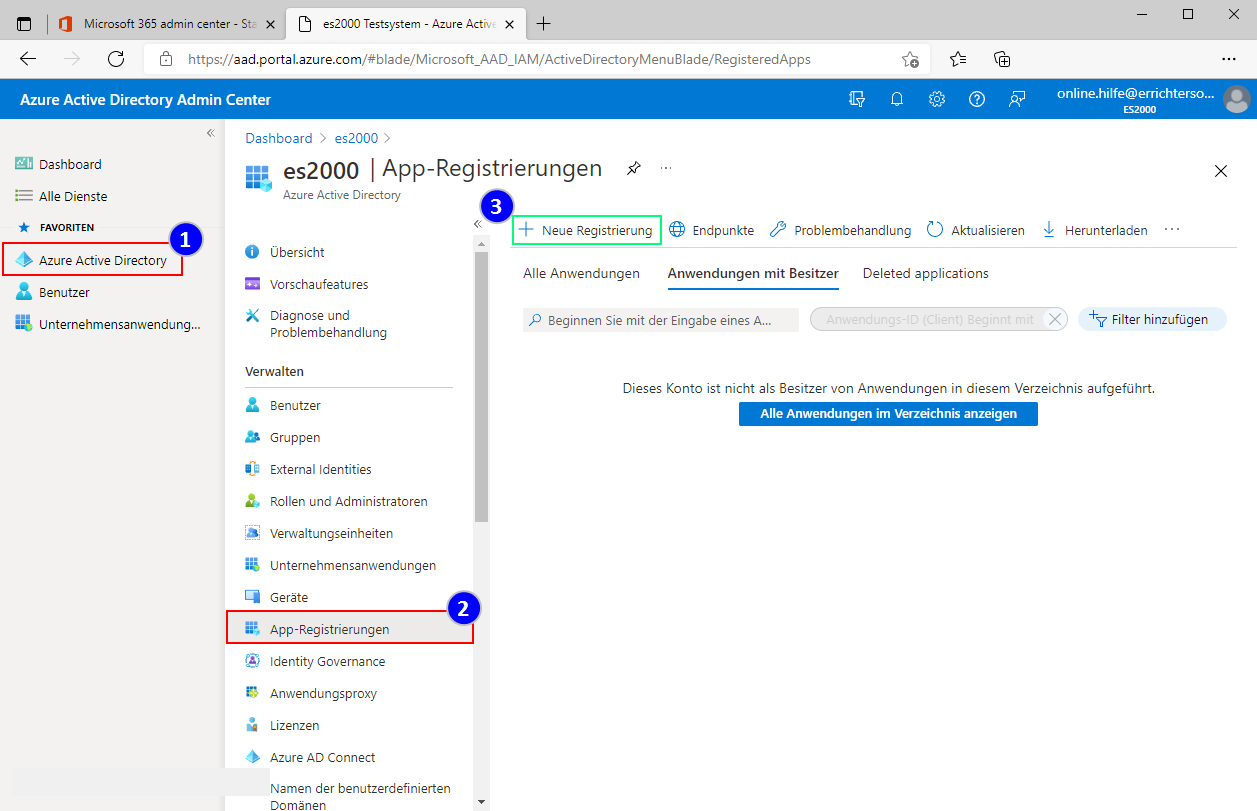Click Neue Registrierung
1257x811 pixels.
point(587,230)
